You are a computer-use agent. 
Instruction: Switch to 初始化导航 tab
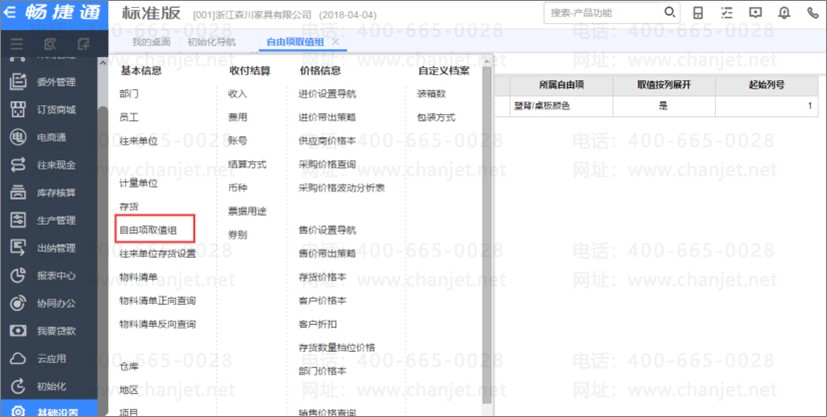[212, 42]
